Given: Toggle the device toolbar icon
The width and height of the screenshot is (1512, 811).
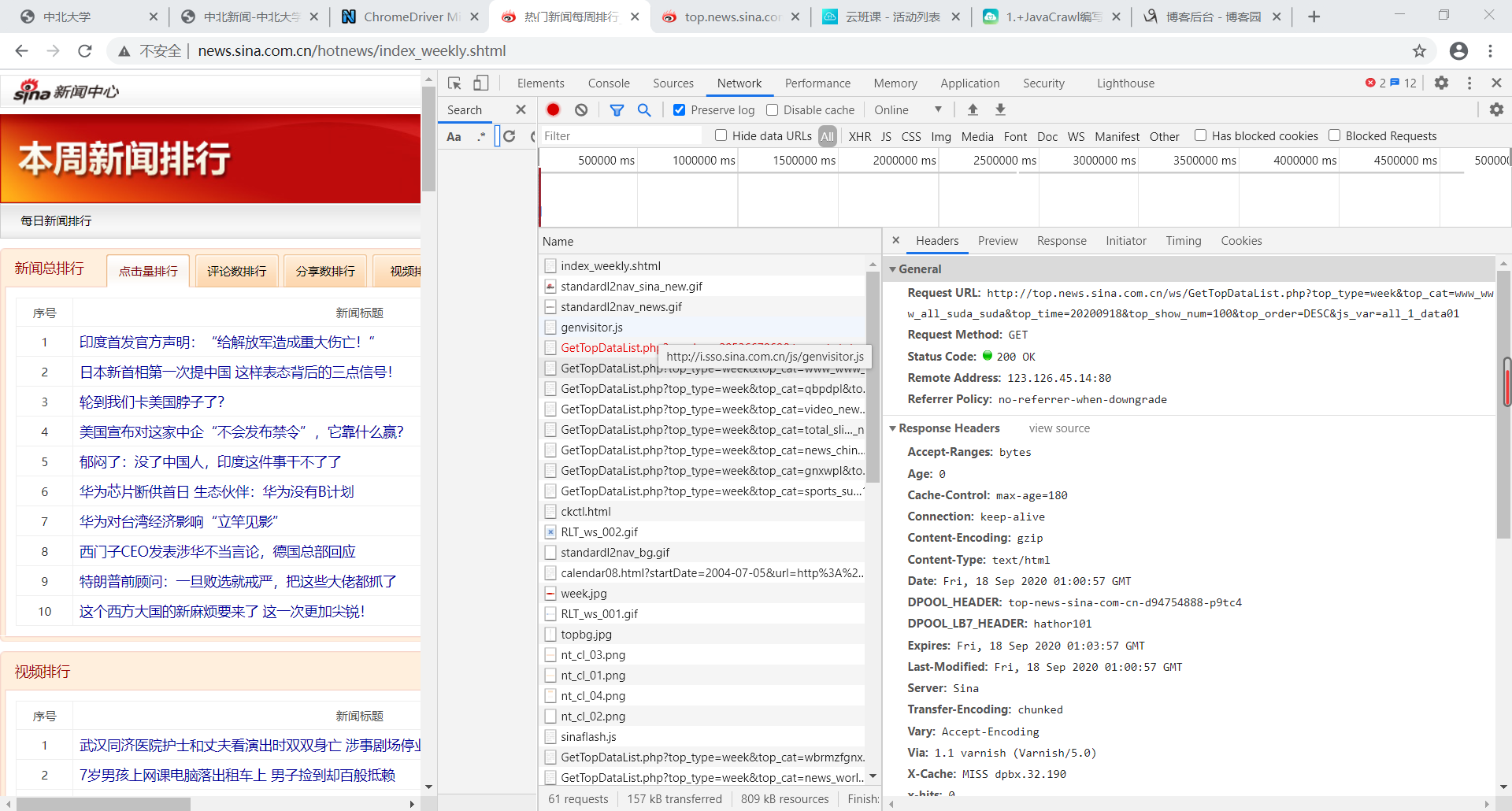Looking at the screenshot, I should (481, 83).
